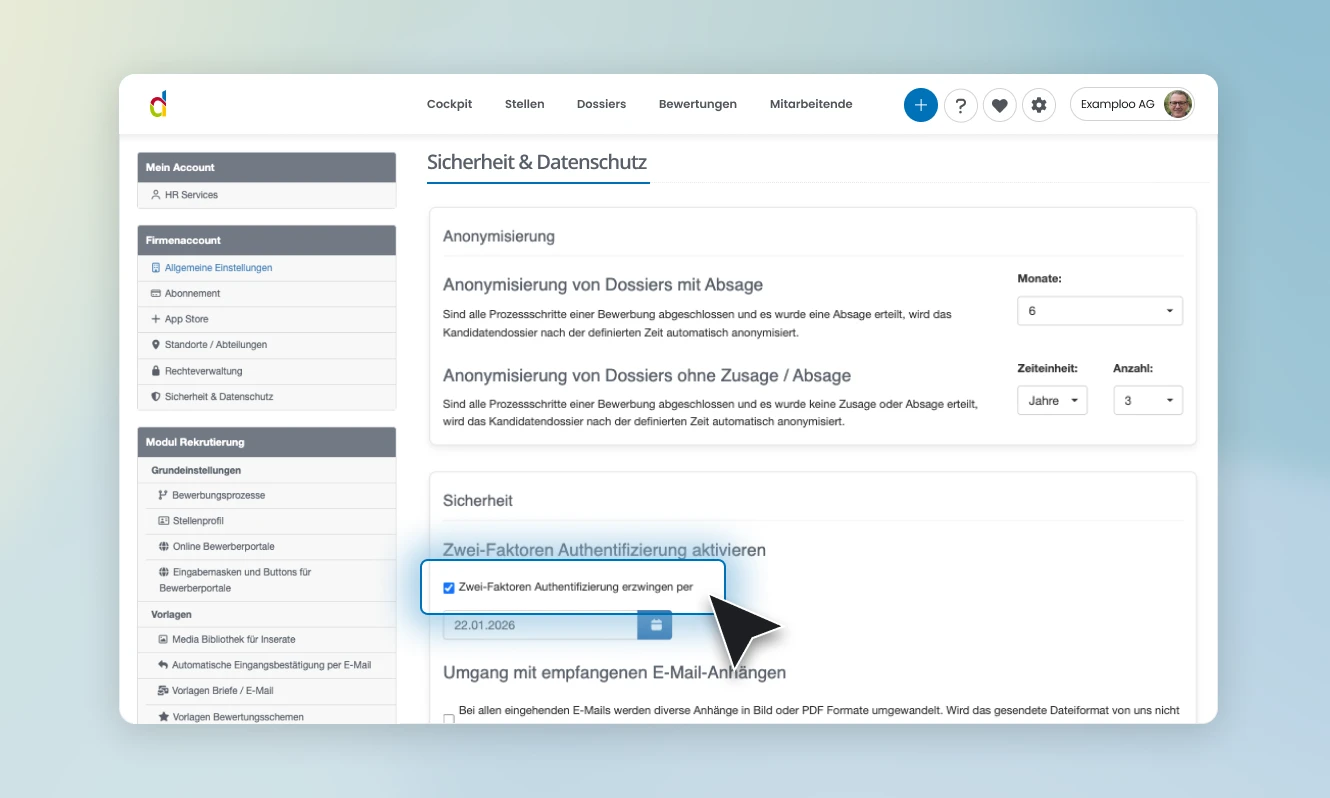Image resolution: width=1330 pixels, height=798 pixels.
Task: Click the image icon beside Media Bibliothek
Action: tap(163, 639)
